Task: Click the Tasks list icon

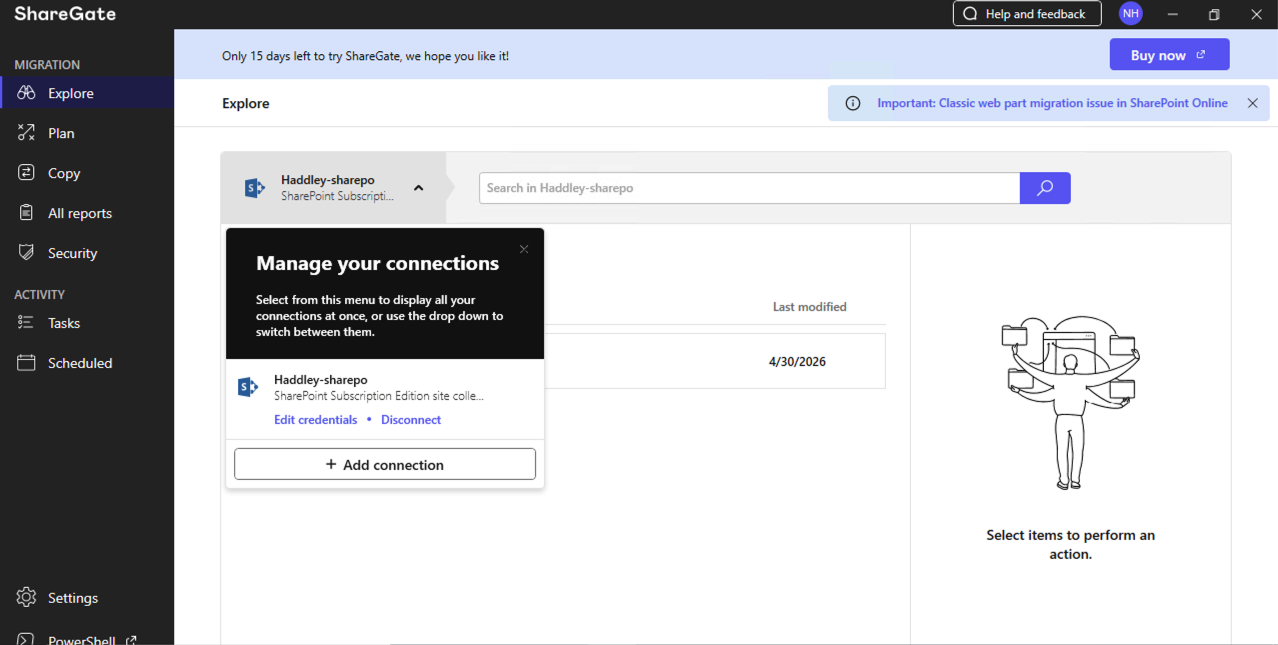Action: point(27,323)
